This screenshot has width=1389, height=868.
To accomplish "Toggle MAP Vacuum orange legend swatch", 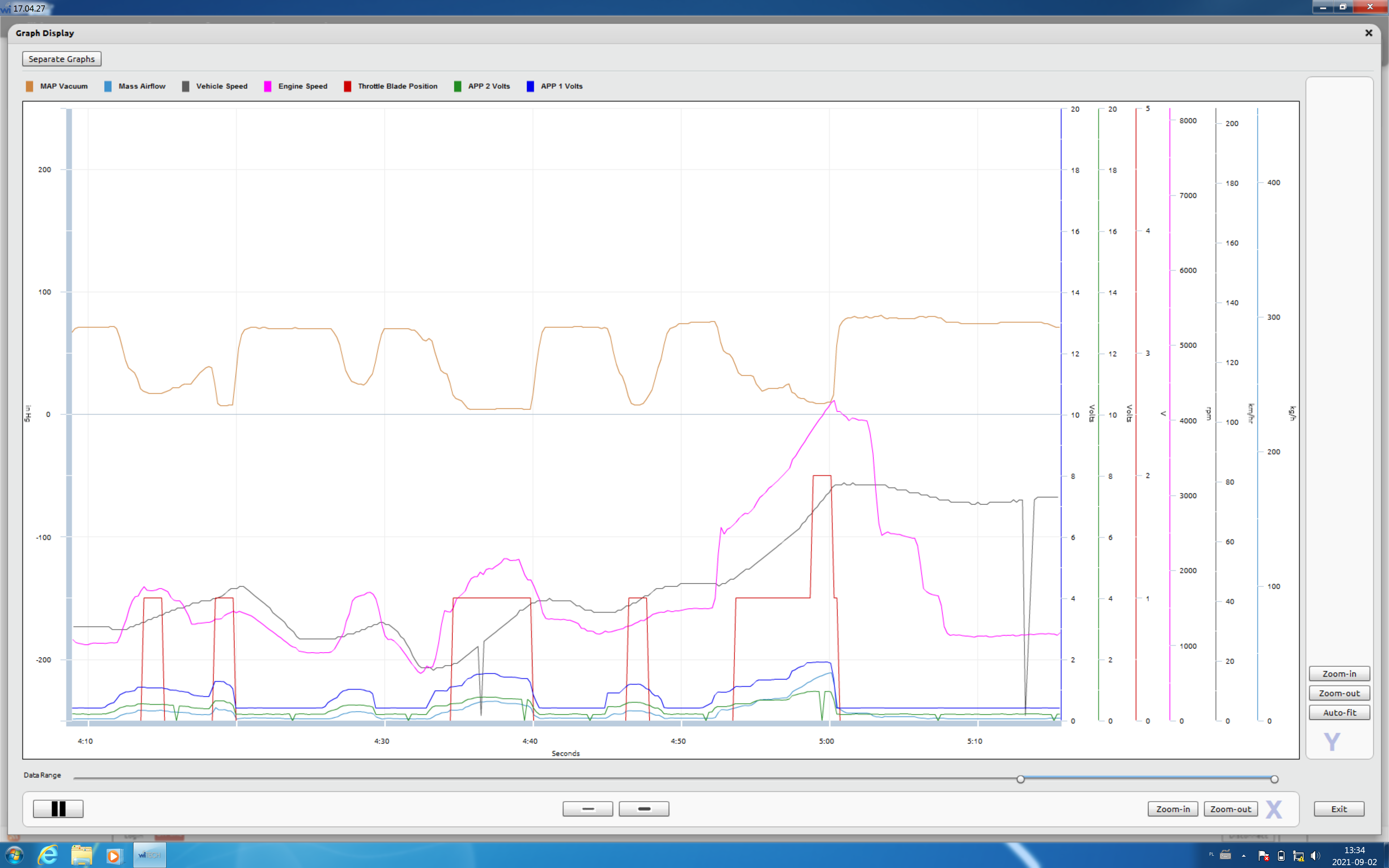I will (x=29, y=86).
